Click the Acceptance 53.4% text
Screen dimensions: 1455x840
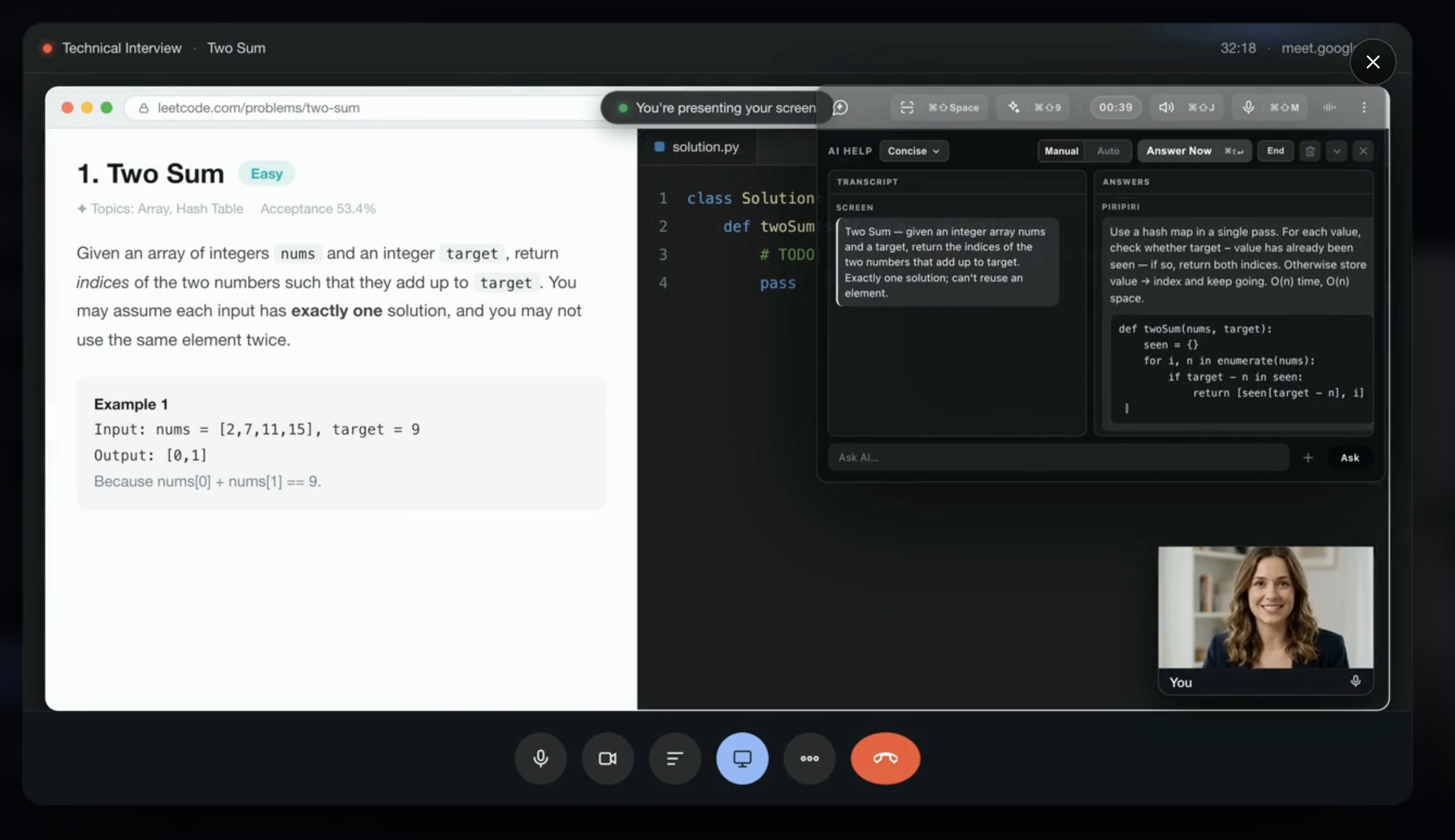(318, 209)
